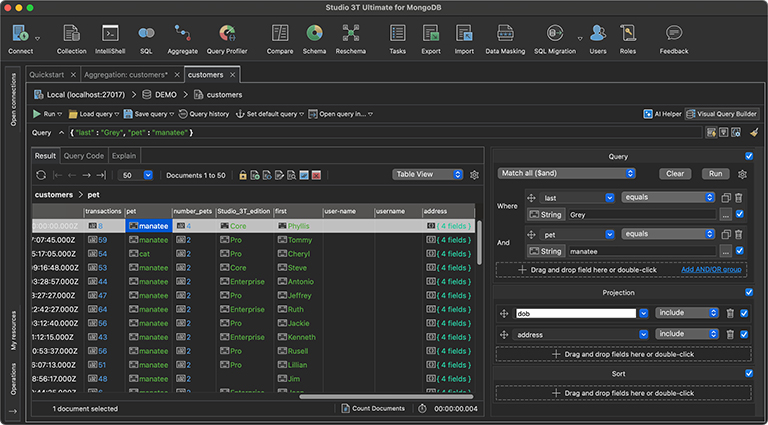Viewport: 768px width, 425px height.
Task: Toggle the Query section checkbox
Action: click(x=749, y=156)
